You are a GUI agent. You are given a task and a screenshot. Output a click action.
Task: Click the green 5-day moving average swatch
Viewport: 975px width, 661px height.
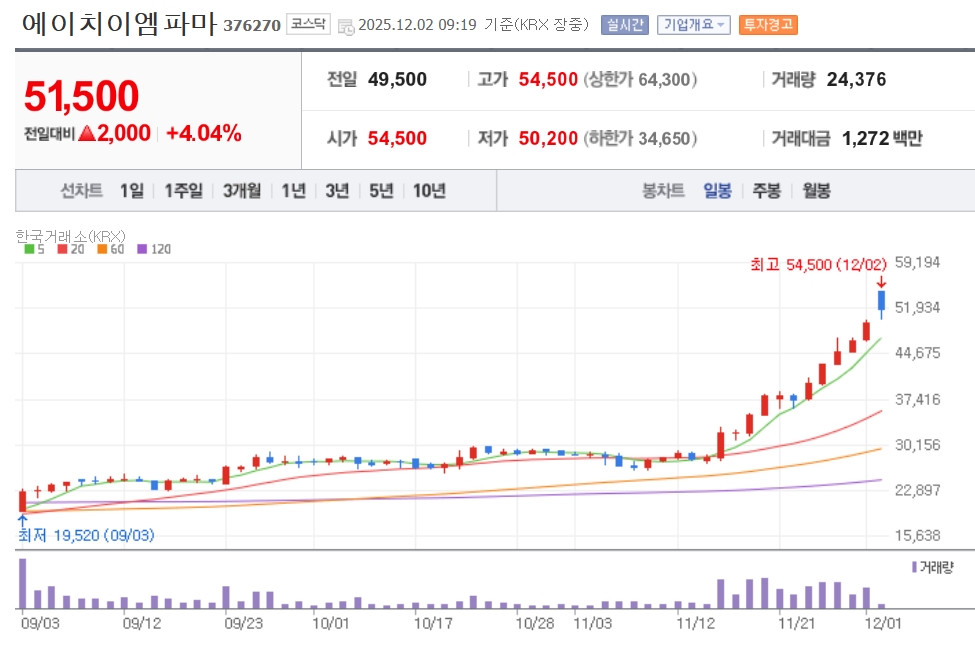pyautogui.click(x=29, y=249)
